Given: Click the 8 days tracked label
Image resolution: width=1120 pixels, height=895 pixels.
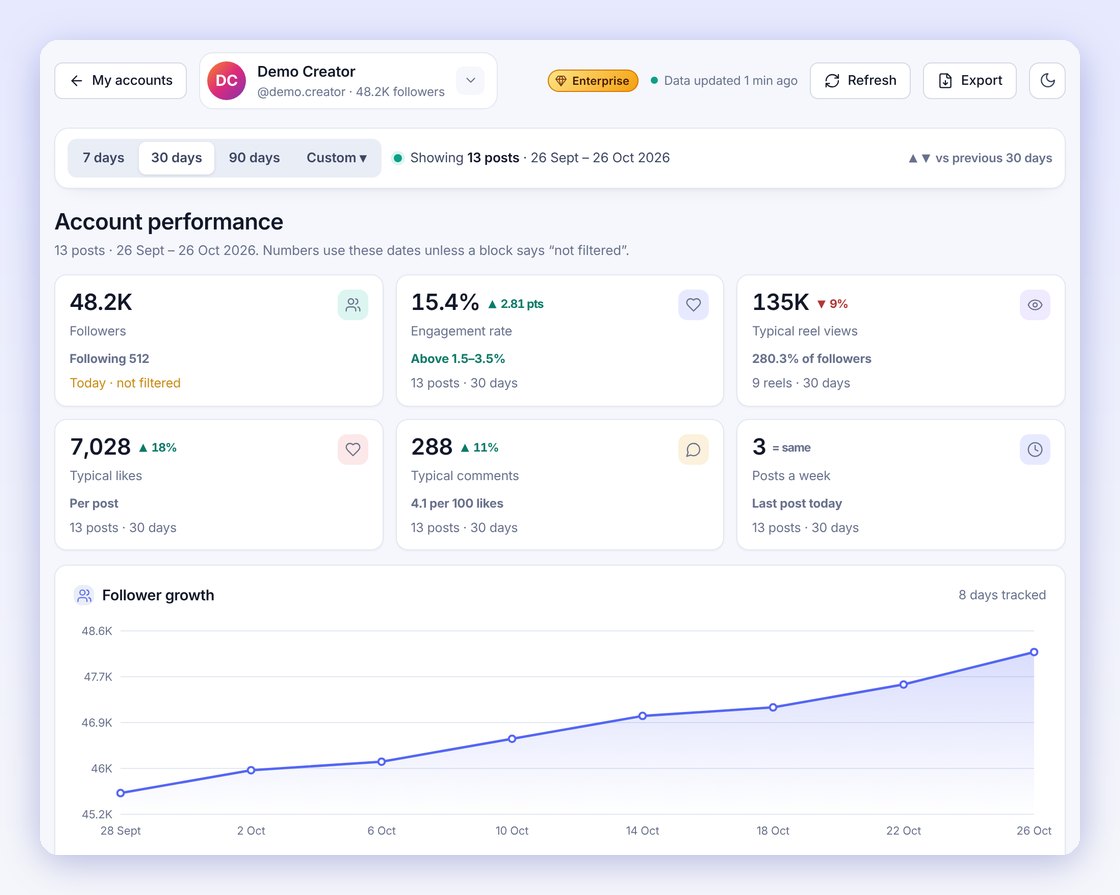Looking at the screenshot, I should 1002,595.
